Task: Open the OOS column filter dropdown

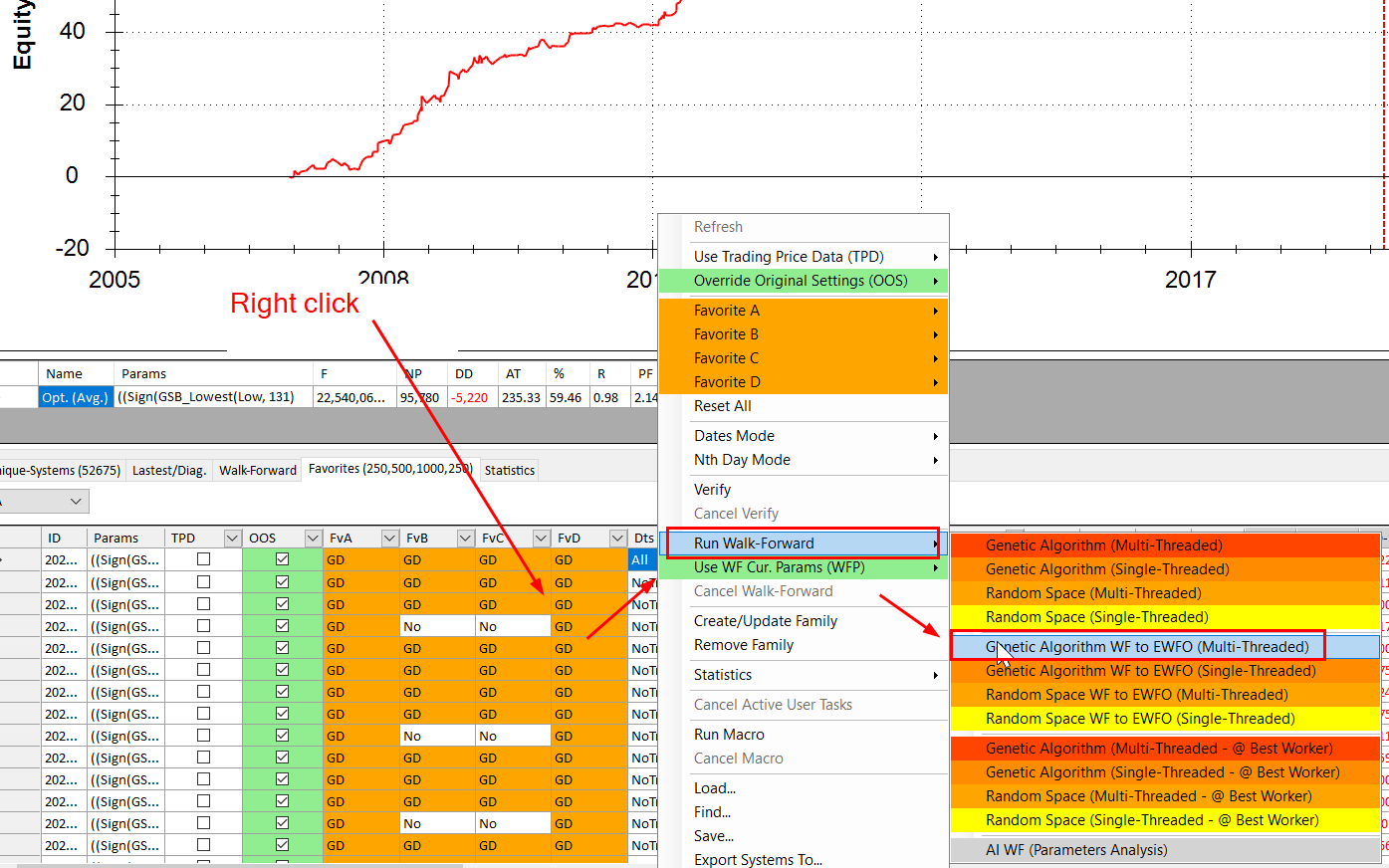Action: pyautogui.click(x=313, y=539)
